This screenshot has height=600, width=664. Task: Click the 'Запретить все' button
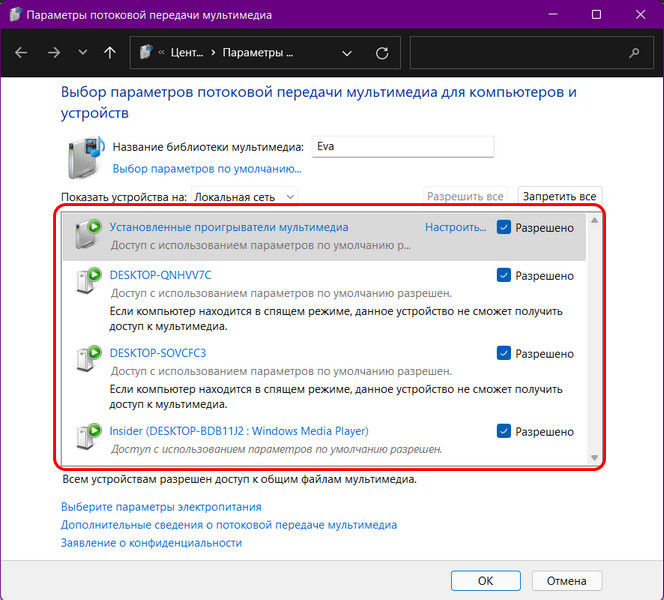pos(559,196)
